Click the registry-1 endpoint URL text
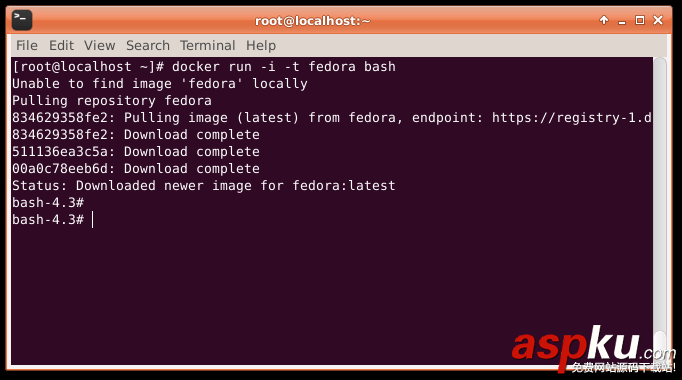This screenshot has height=380, width=682. pos(572,118)
